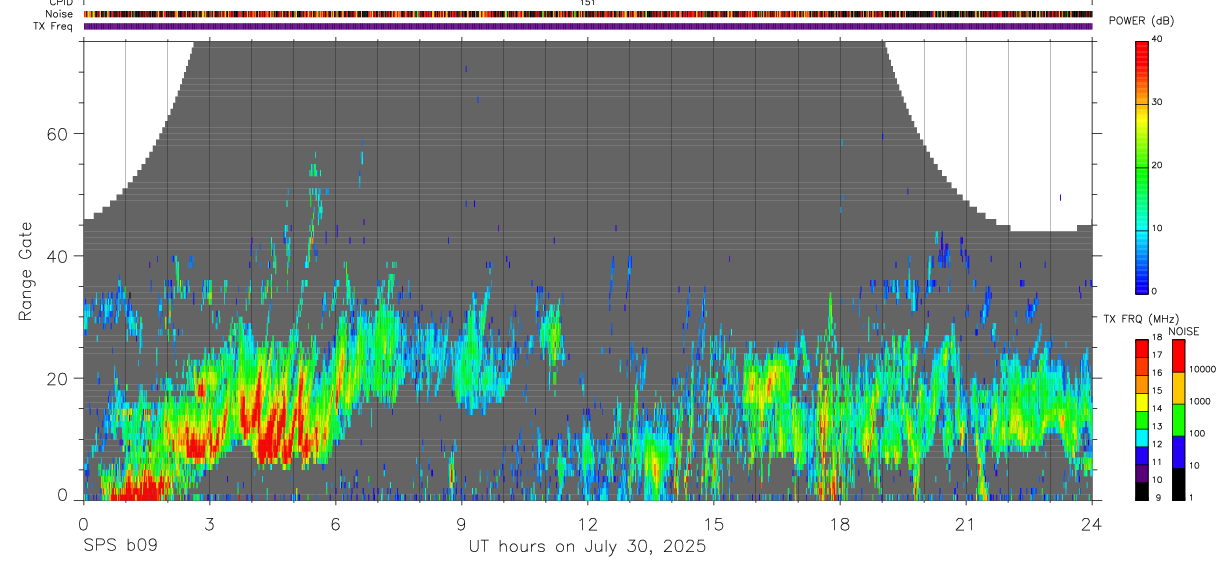Click the 1000 label on NOISE legend

(x=1198, y=401)
